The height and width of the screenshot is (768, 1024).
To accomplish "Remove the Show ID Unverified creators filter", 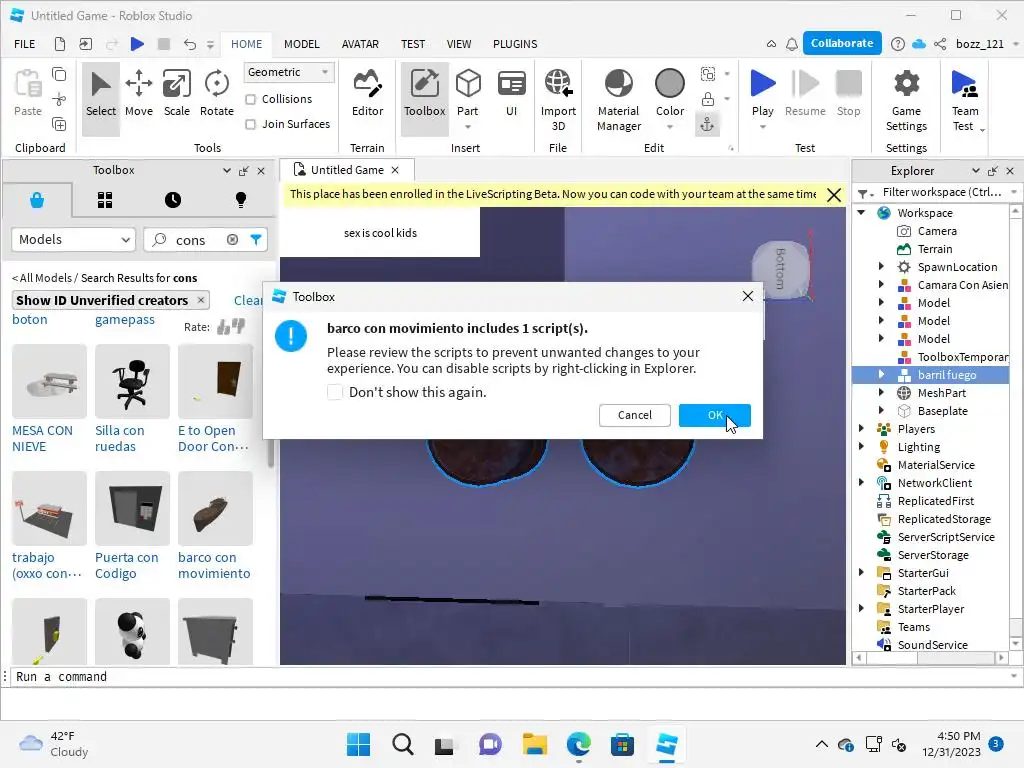I will (x=201, y=300).
